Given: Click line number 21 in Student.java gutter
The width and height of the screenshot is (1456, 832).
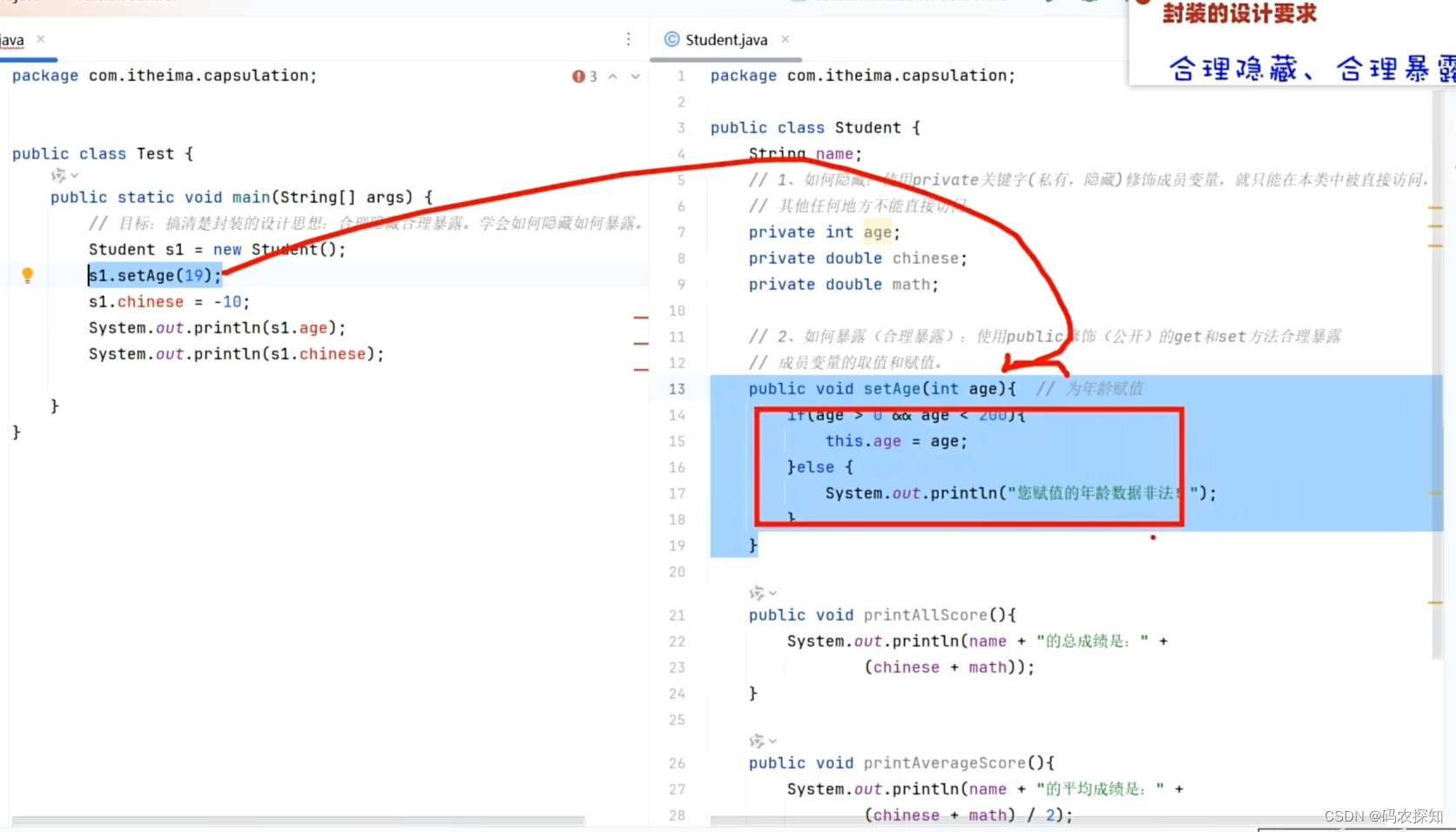Looking at the screenshot, I should [x=677, y=615].
